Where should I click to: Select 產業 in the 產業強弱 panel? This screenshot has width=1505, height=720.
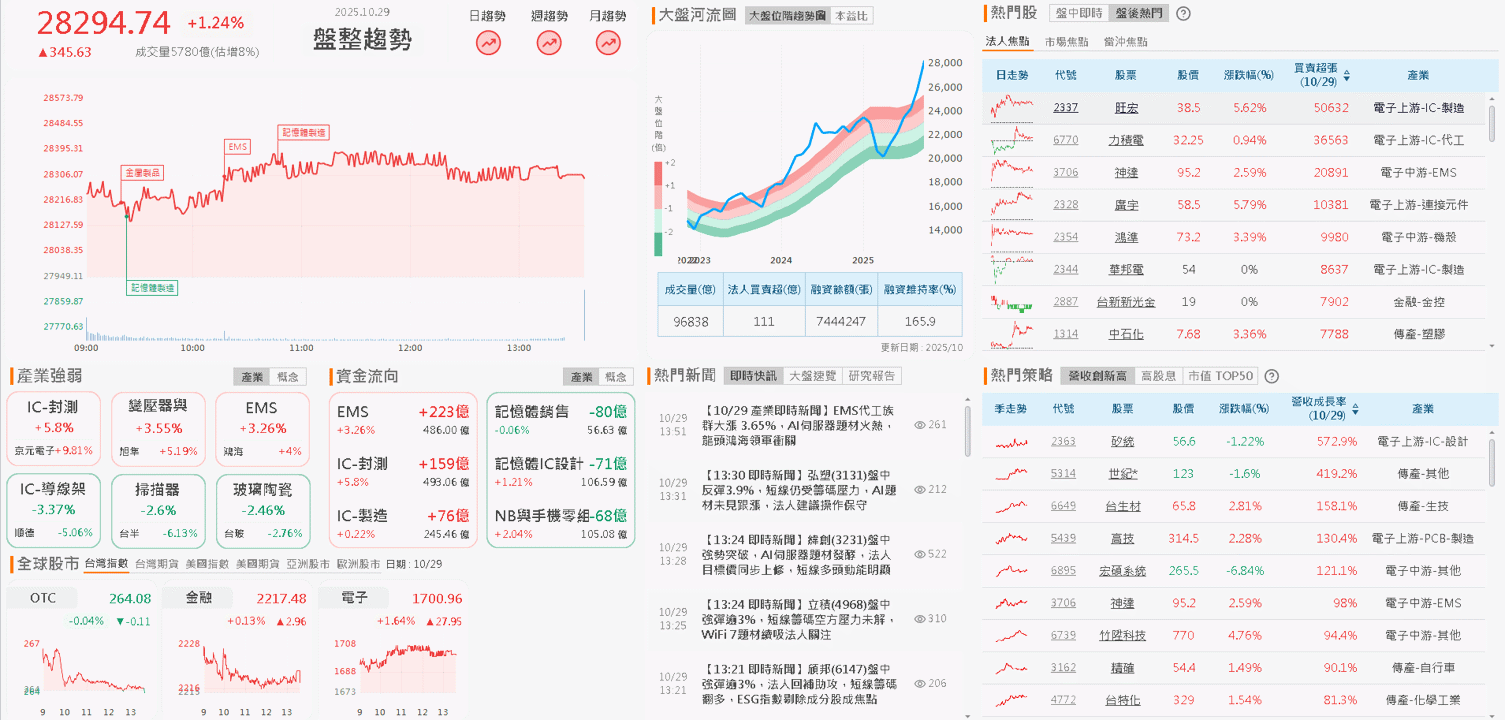252,377
